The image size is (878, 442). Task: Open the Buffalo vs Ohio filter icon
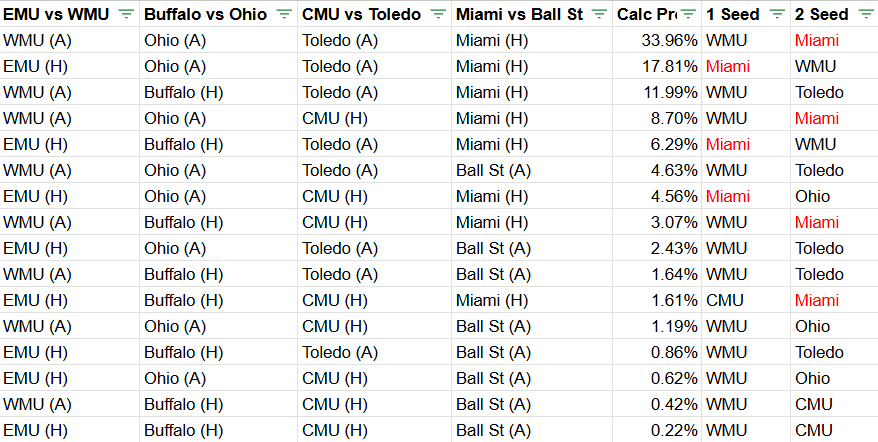point(284,14)
